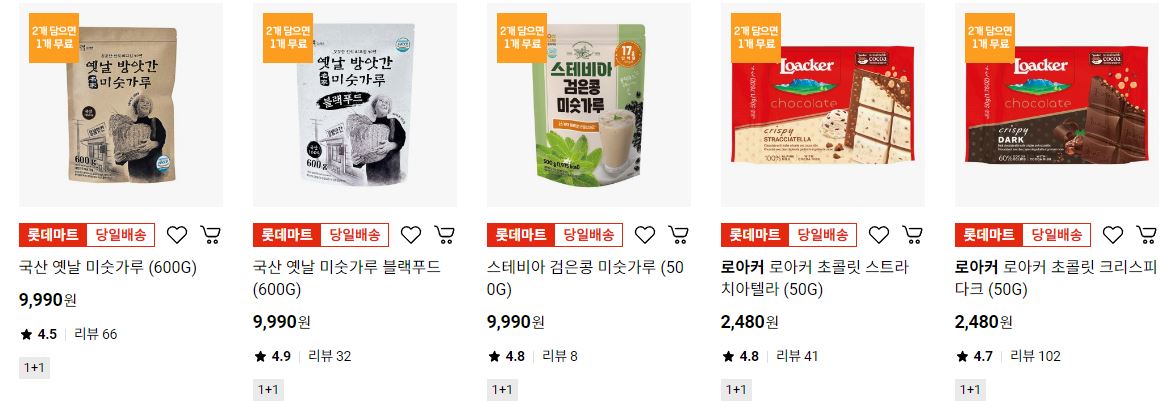Click the Loacker Stracciatella chocolate product image

tap(823, 105)
